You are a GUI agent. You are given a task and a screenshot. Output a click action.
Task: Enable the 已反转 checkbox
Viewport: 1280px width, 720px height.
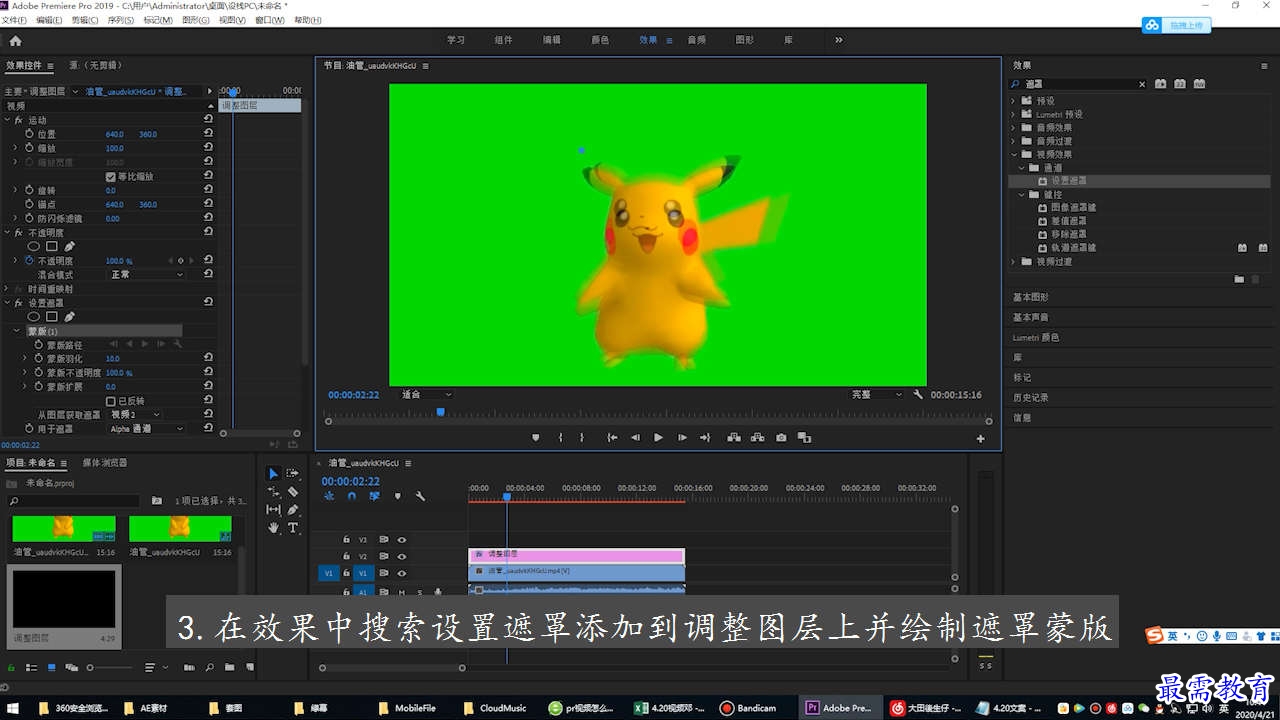tap(111, 400)
